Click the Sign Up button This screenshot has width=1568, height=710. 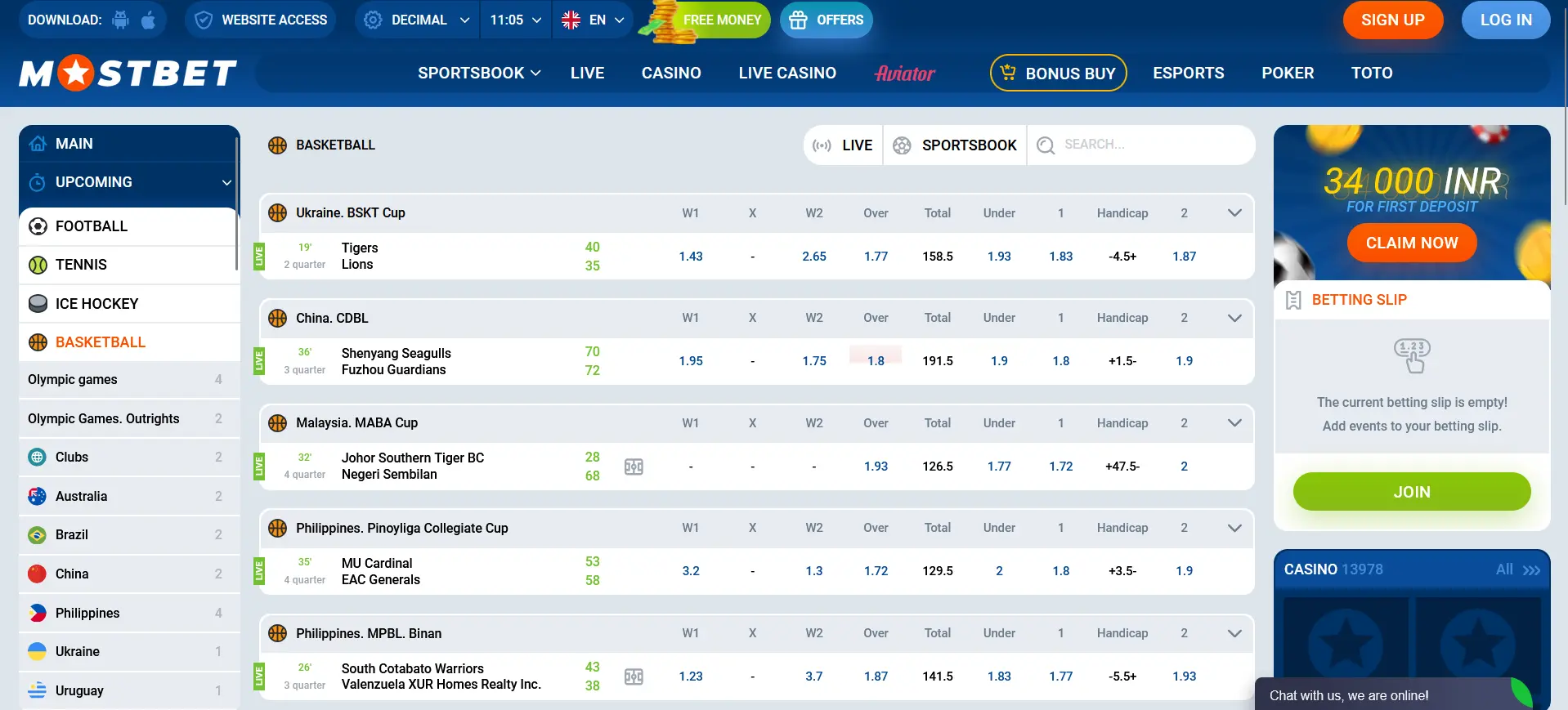[1392, 20]
